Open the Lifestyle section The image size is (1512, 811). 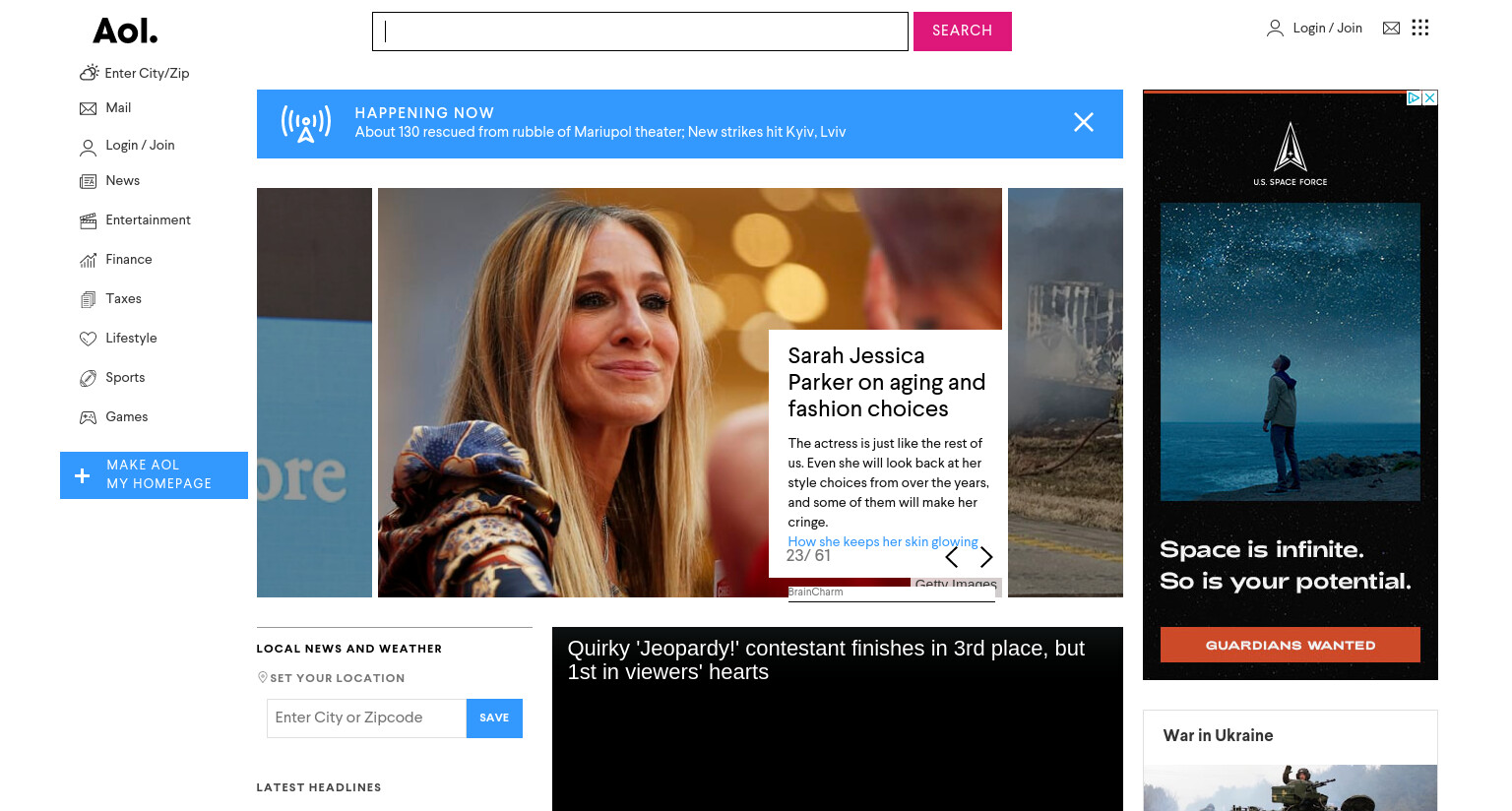coord(132,339)
